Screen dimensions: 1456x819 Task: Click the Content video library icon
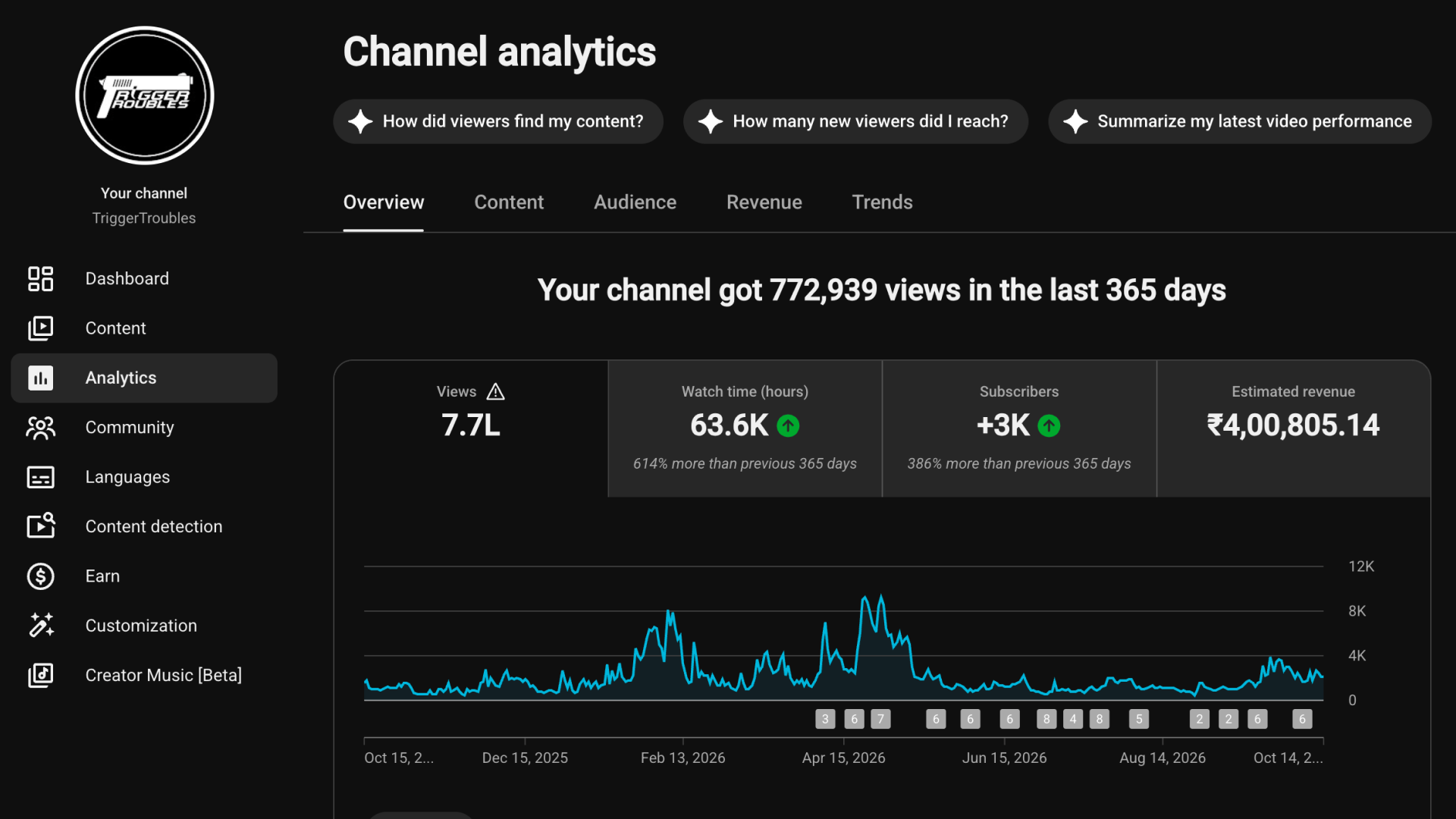tap(40, 328)
